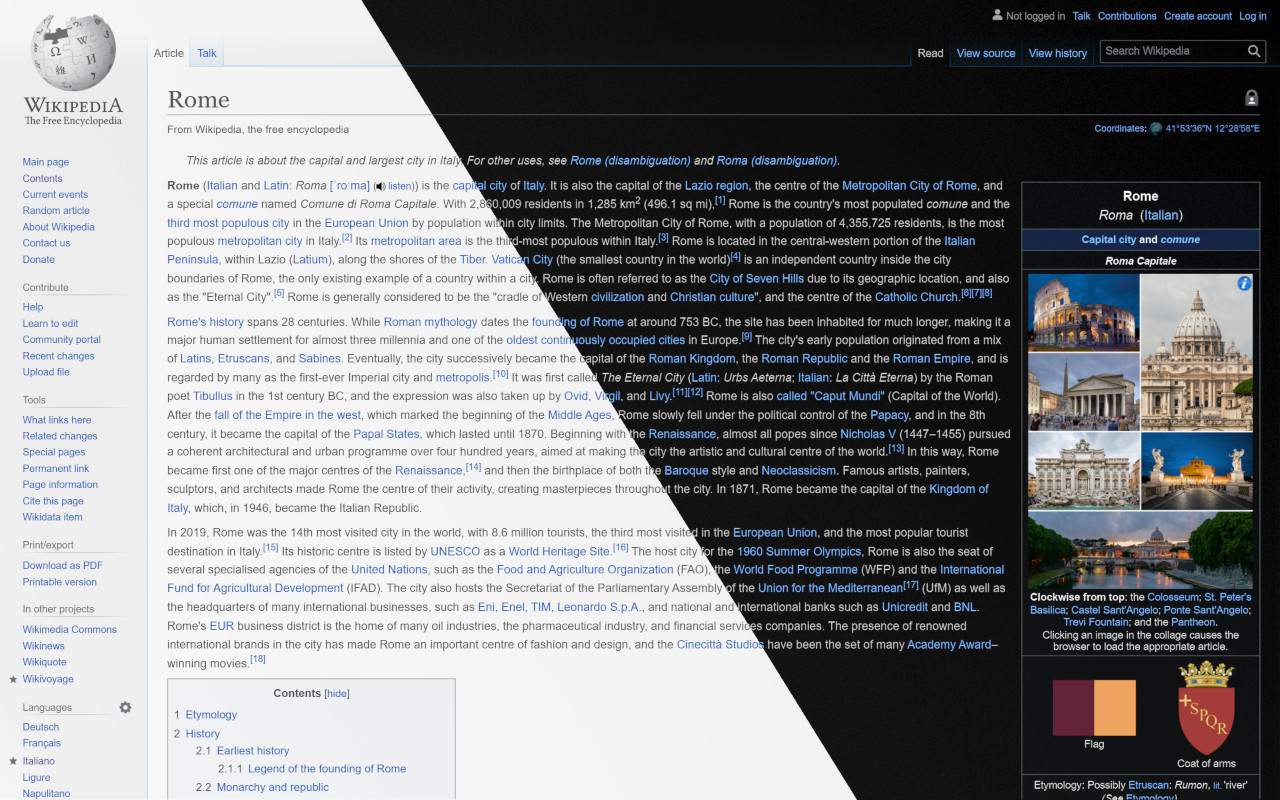Screen dimensions: 1280x800
Task: Open About Wikipedia link
Action: [x=59, y=227]
